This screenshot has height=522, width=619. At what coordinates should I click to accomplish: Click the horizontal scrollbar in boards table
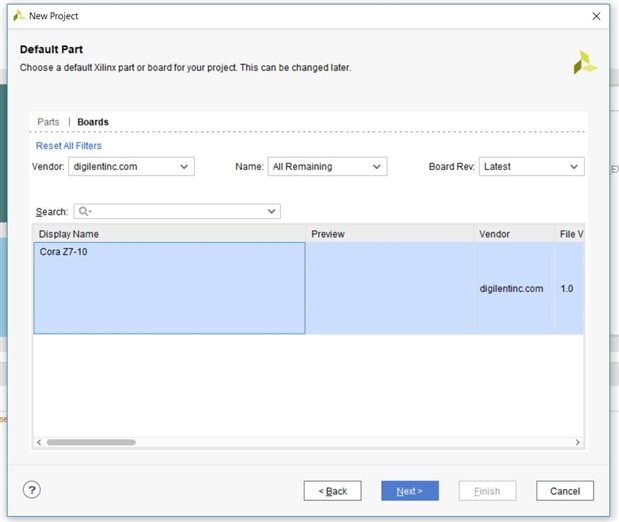tap(90, 442)
